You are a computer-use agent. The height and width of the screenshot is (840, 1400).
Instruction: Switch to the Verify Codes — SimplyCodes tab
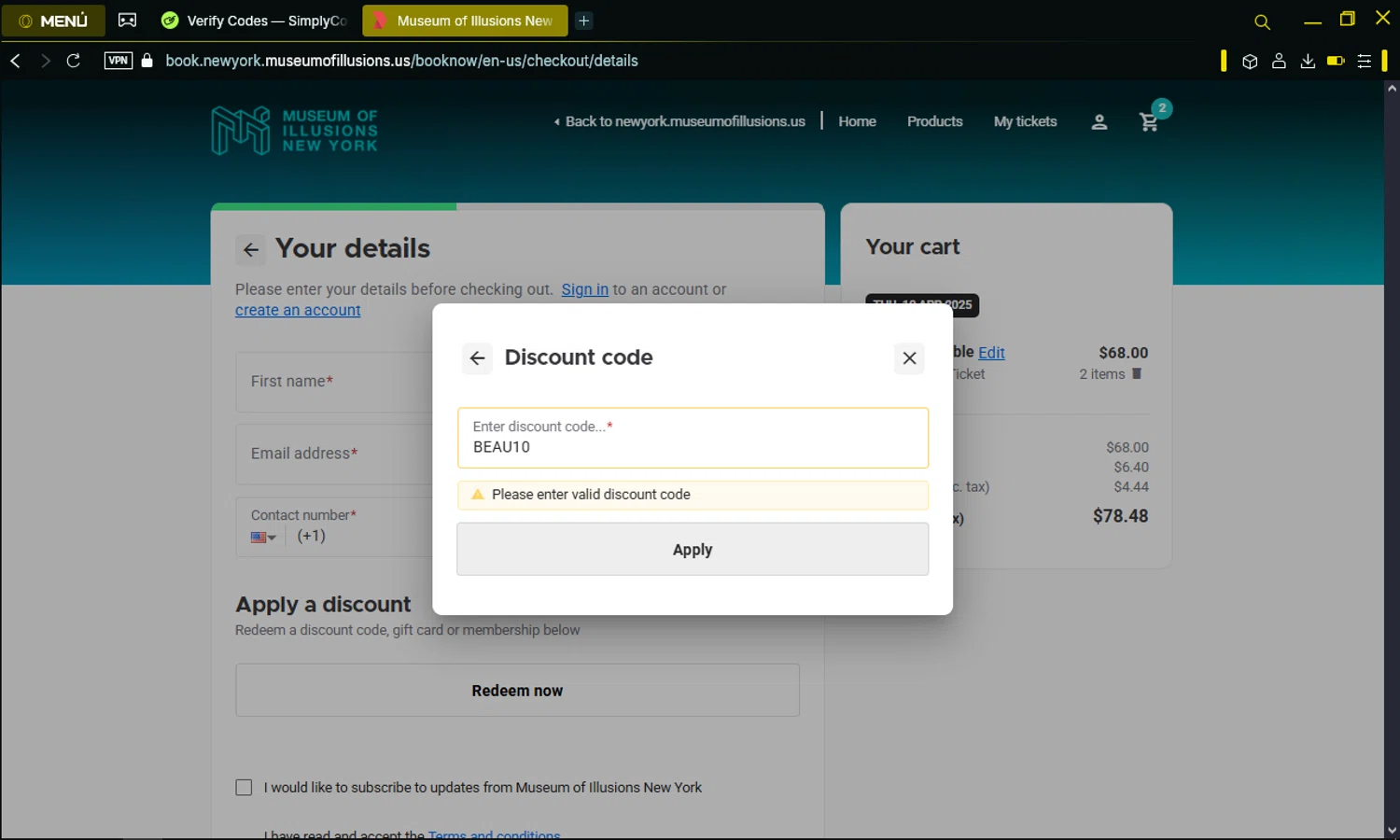click(255, 21)
